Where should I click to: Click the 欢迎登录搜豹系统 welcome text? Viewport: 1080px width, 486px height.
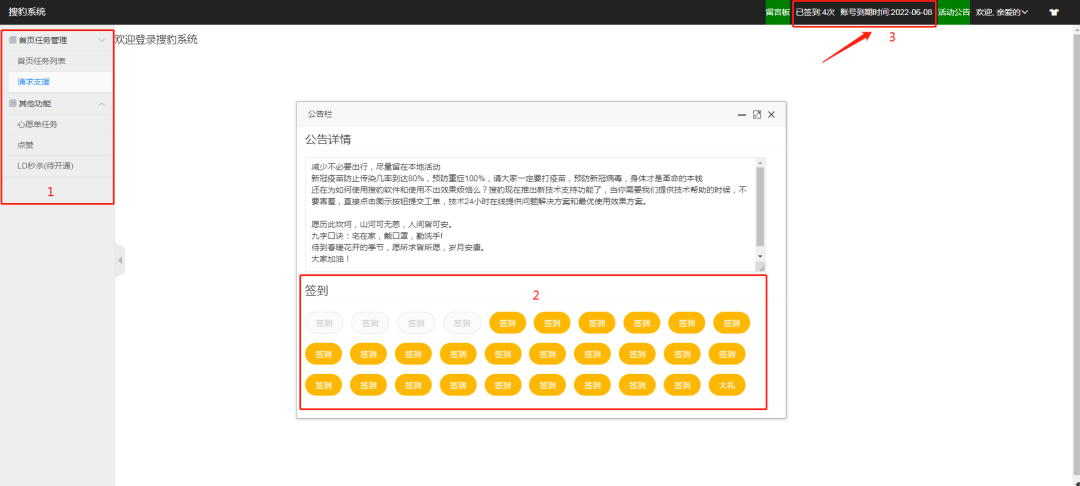tap(156, 39)
